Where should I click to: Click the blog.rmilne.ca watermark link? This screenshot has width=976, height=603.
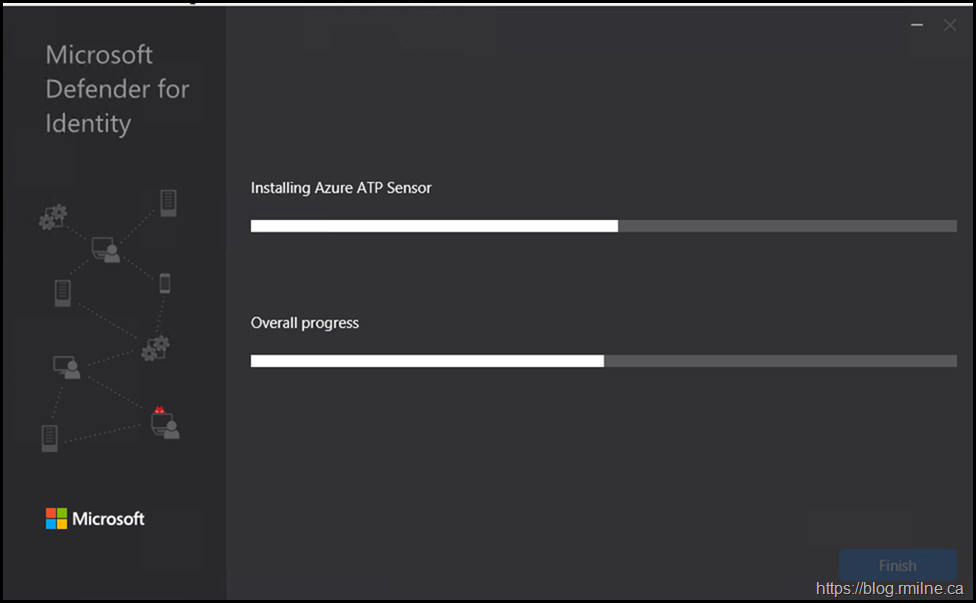point(892,589)
